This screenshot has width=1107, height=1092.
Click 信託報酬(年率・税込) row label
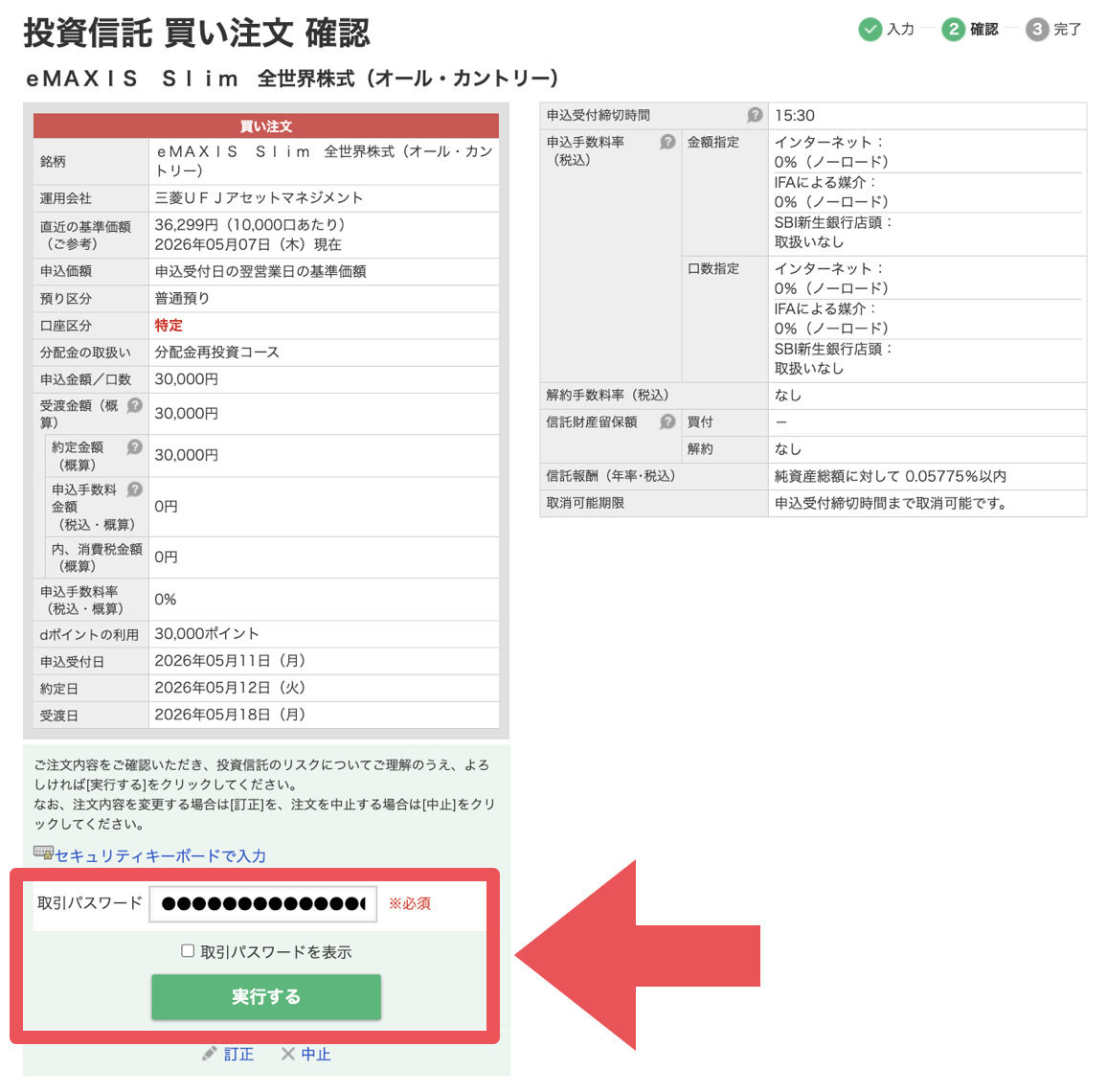611,476
